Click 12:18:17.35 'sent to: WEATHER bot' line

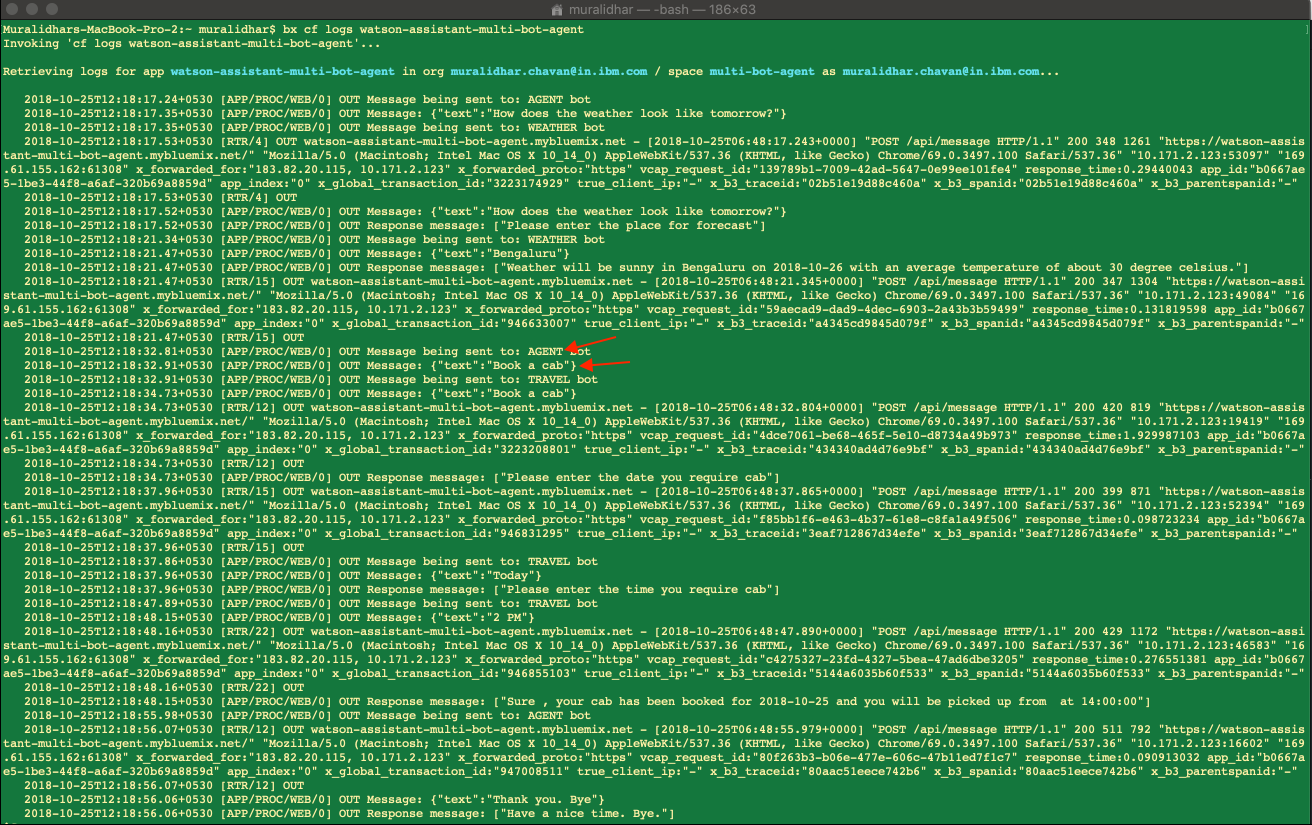(x=314, y=128)
